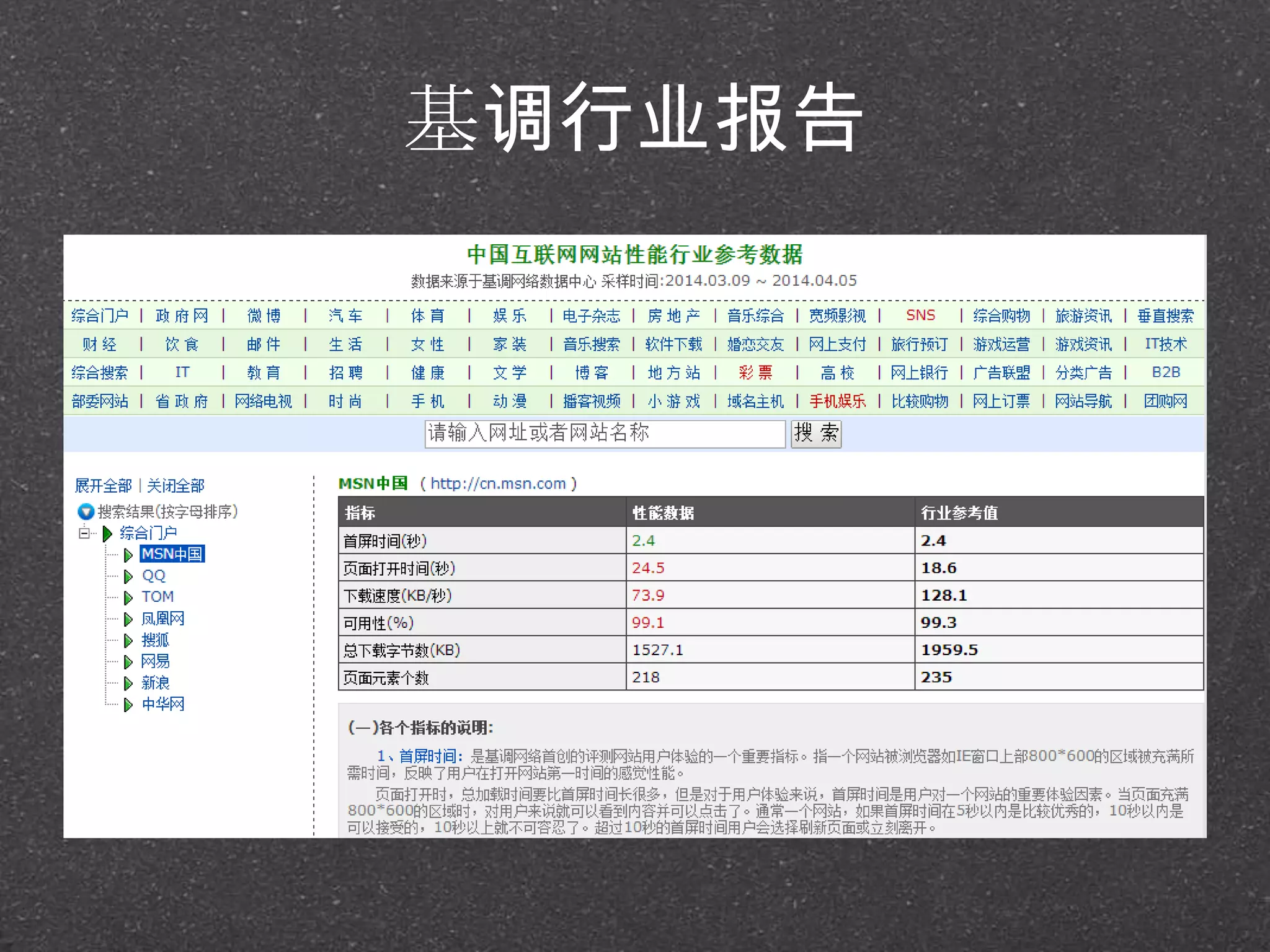Open the IT技术 category link
The width and height of the screenshot is (1270, 952).
[1166, 344]
